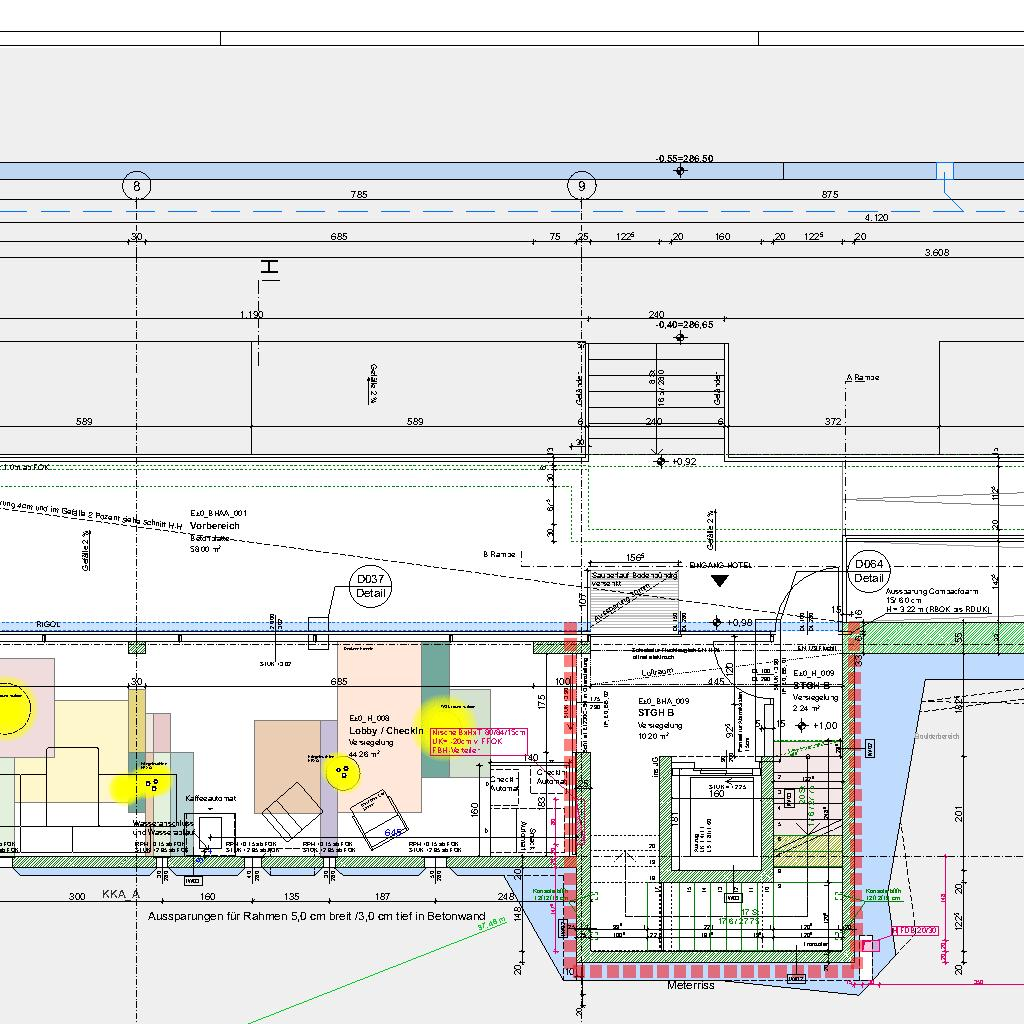Click the Vorbereich room label
The image size is (1024, 1024).
click(x=215, y=526)
